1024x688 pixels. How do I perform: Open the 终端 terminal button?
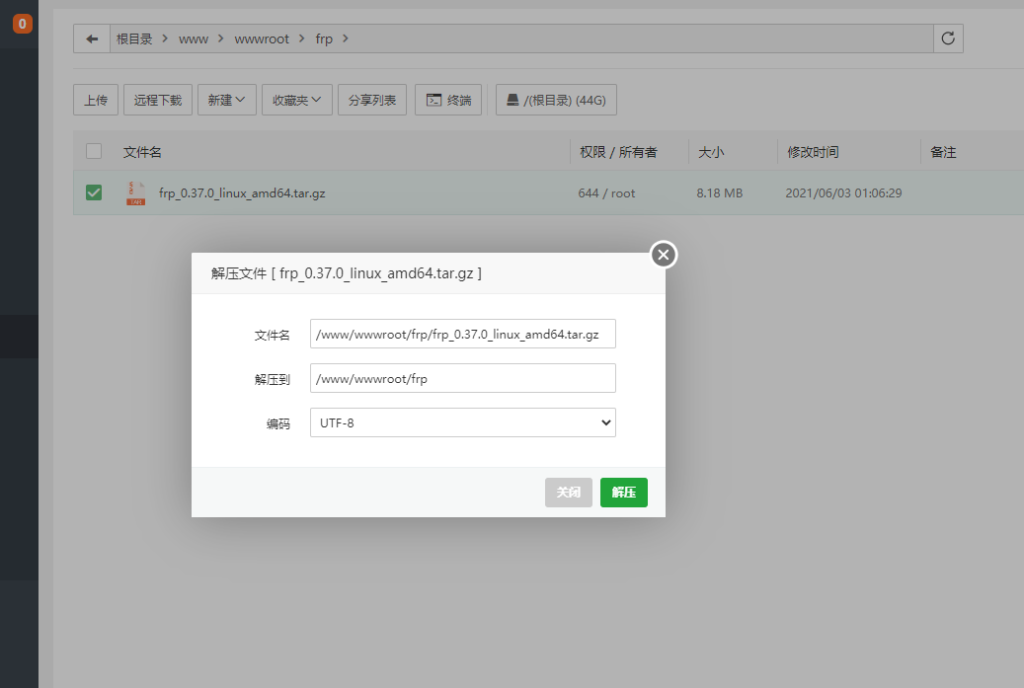(x=448, y=100)
